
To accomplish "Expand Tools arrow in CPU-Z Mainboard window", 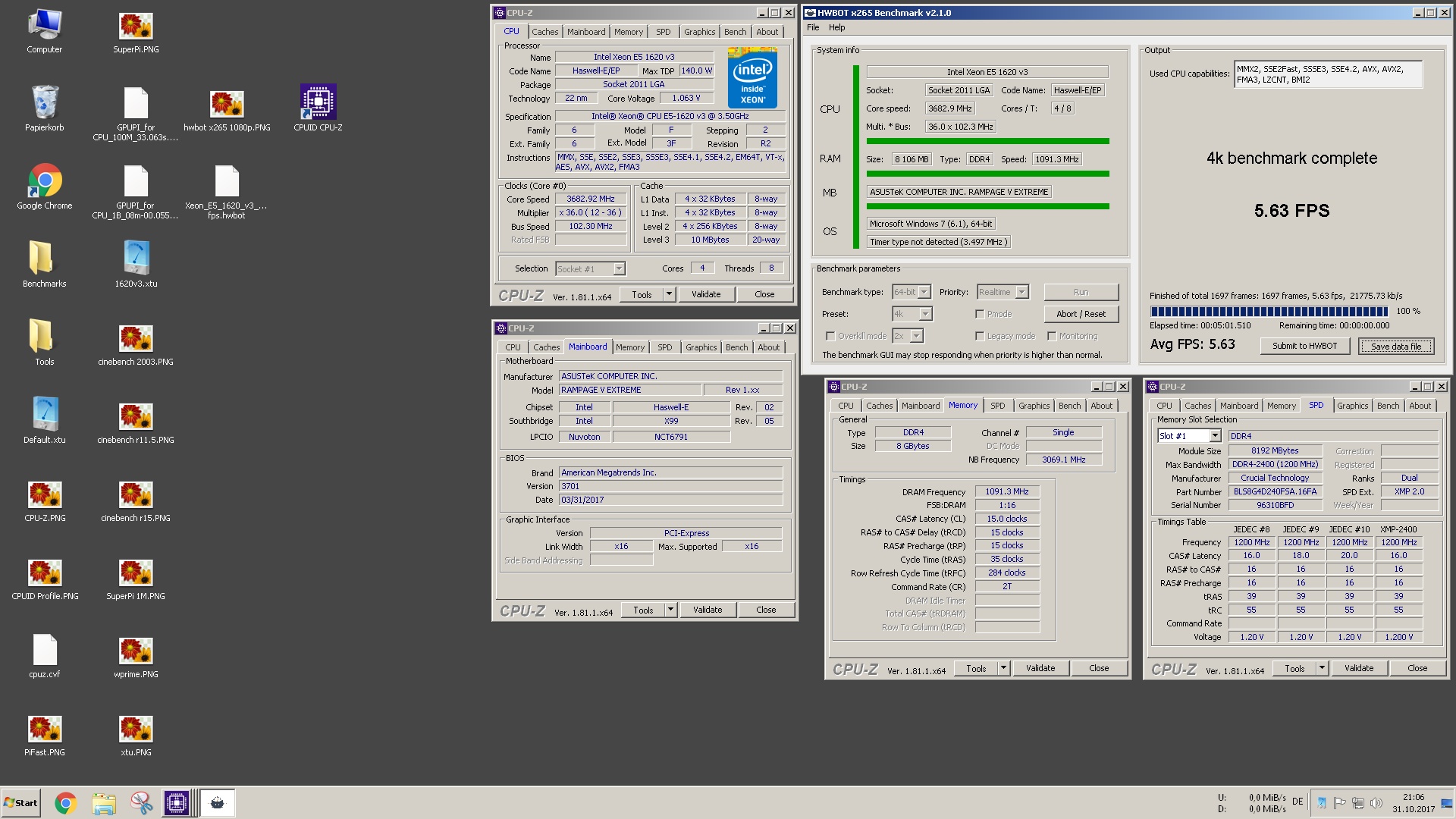I will 670,610.
